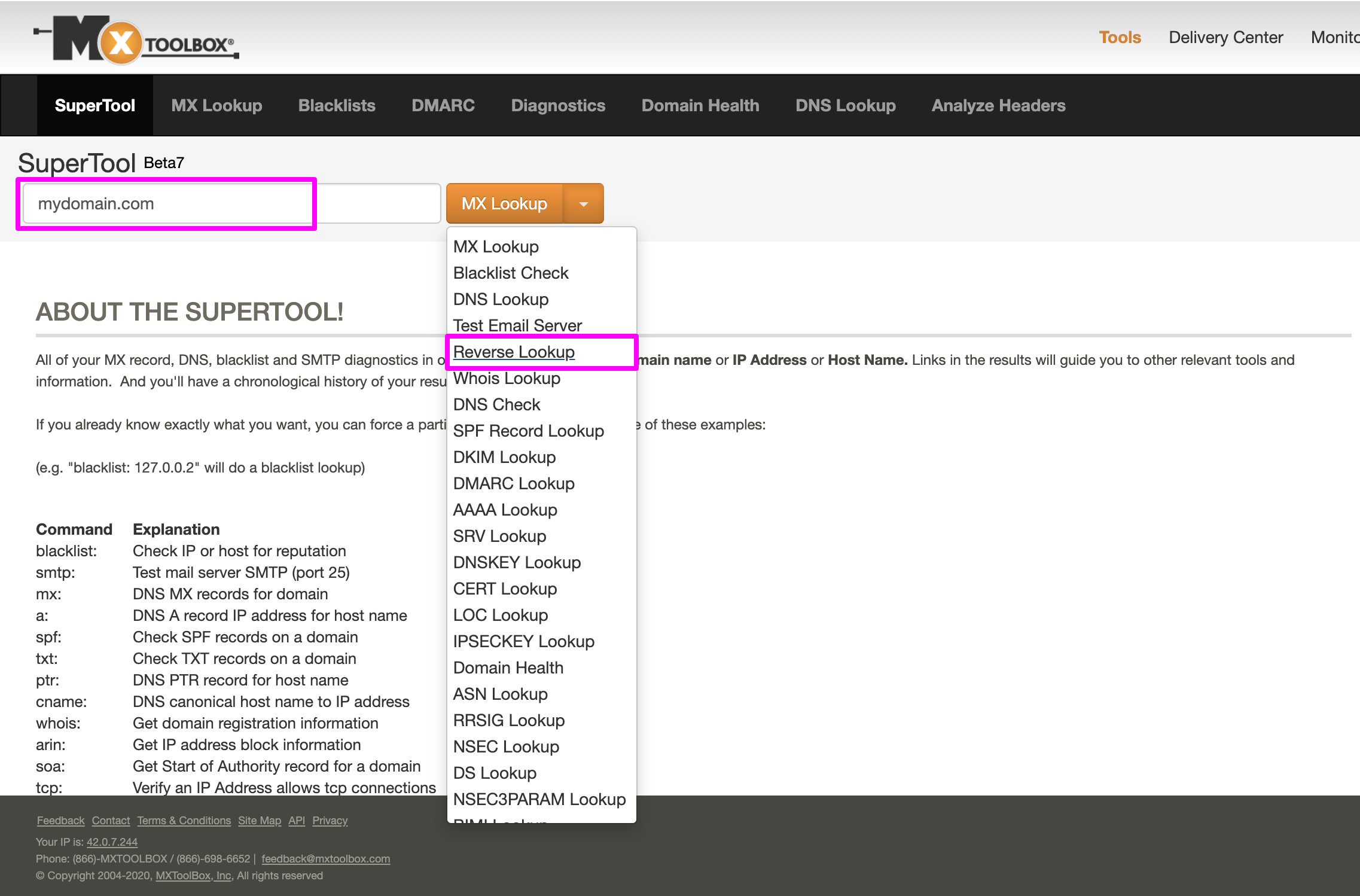Click the Blacklists tab in navigation

coord(337,105)
